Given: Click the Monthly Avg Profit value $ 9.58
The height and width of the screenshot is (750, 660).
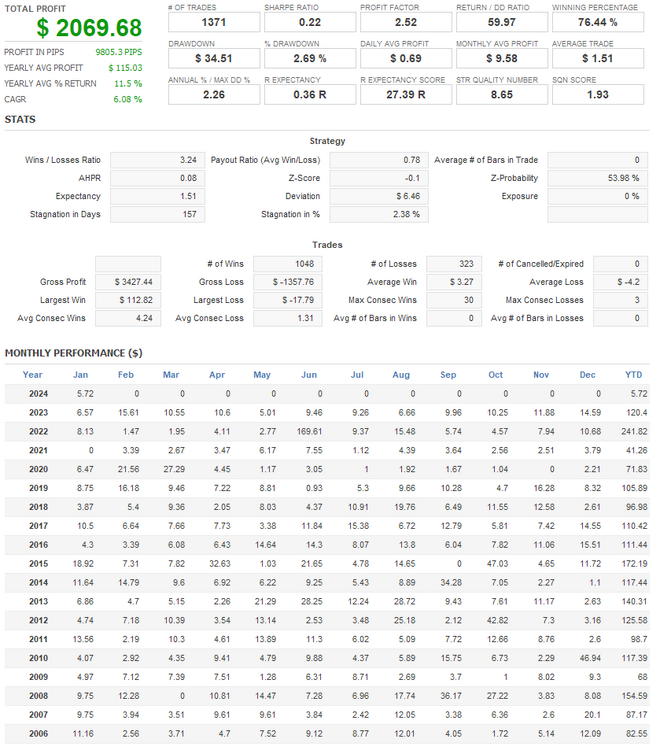Looking at the screenshot, I should tap(502, 58).
